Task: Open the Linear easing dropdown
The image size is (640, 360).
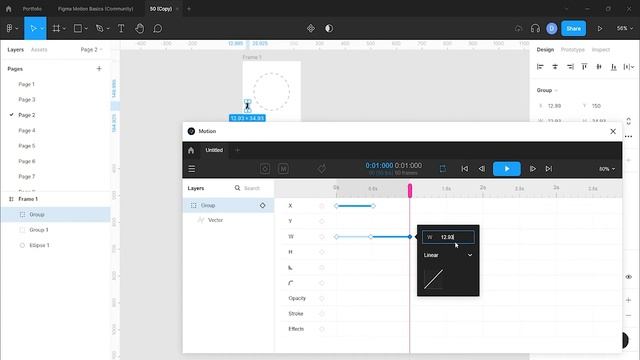Action: click(448, 255)
